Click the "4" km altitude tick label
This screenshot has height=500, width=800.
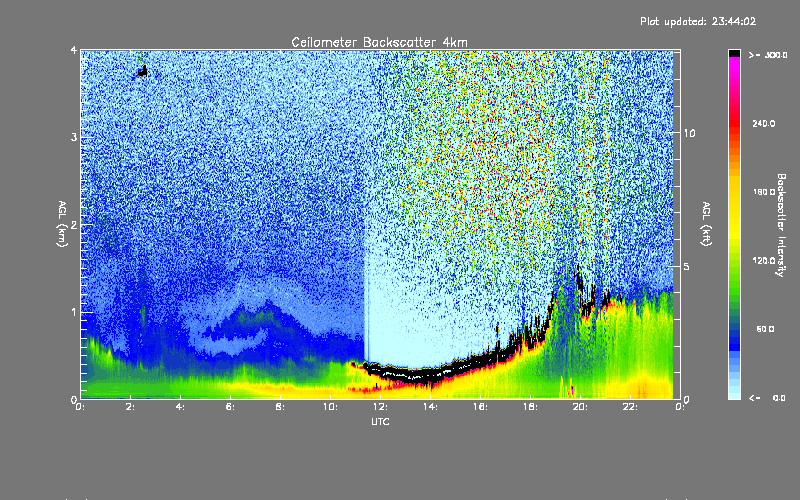click(x=74, y=51)
